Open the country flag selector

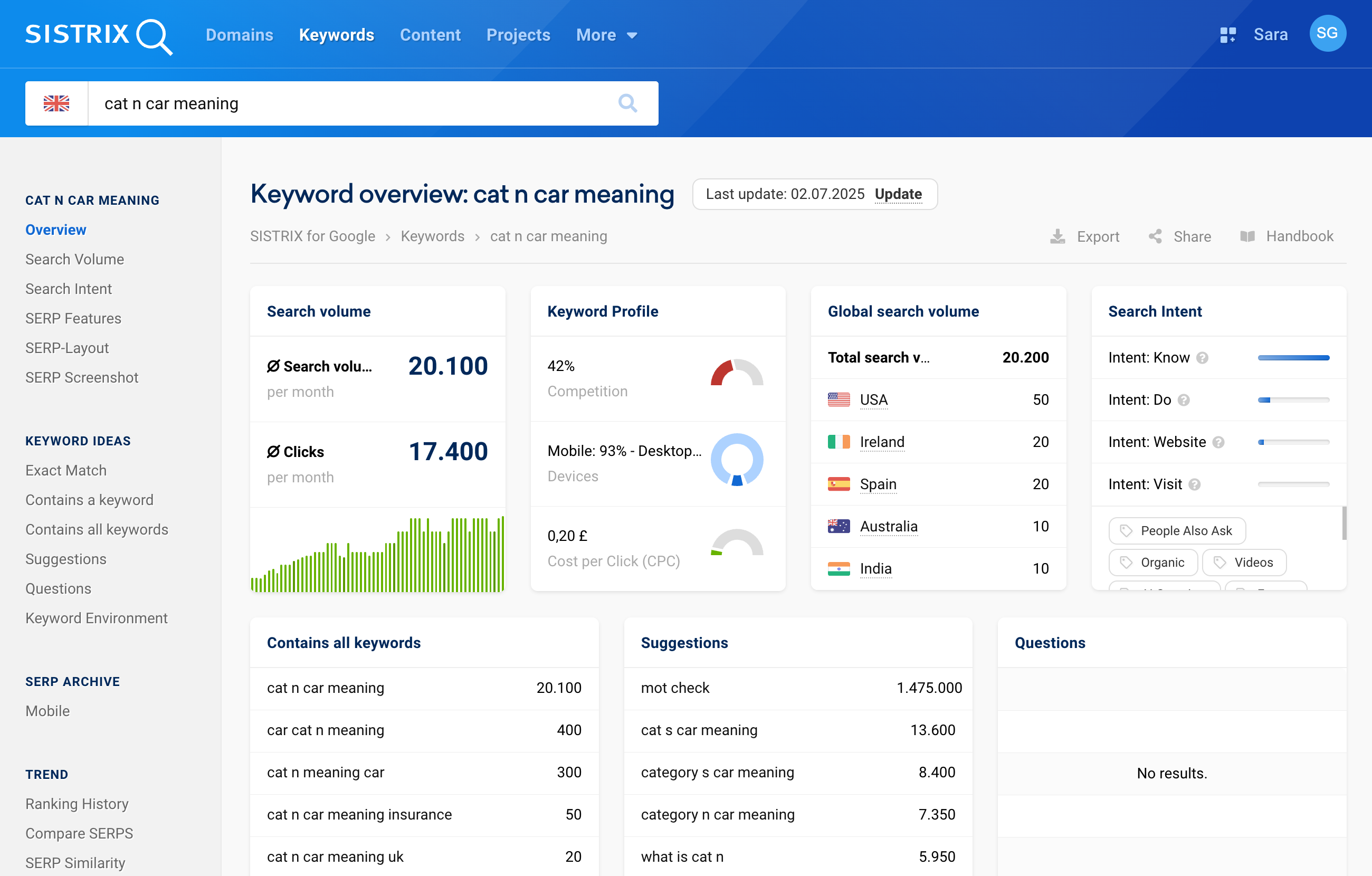click(56, 103)
